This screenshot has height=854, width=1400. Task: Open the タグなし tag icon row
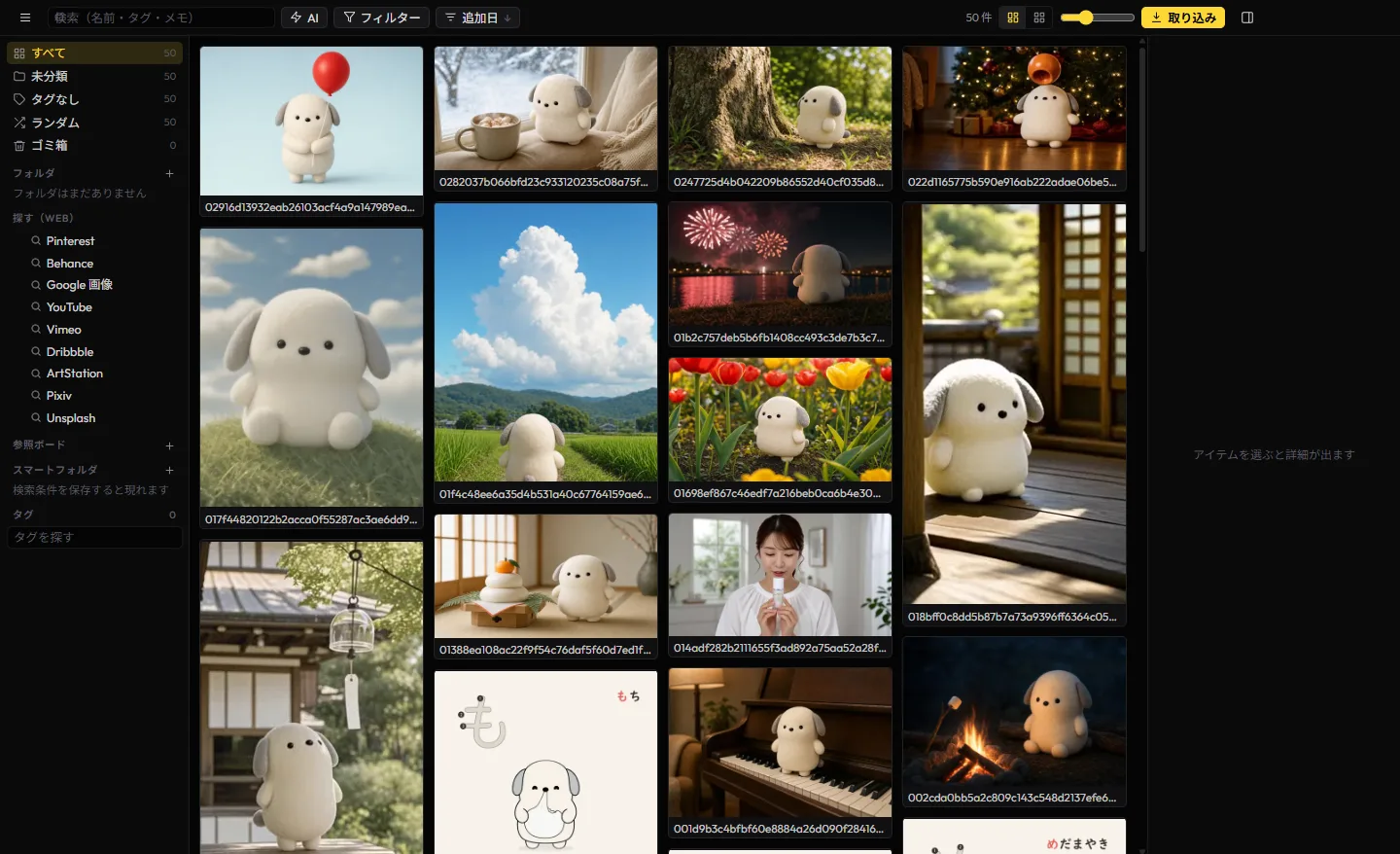point(94,99)
